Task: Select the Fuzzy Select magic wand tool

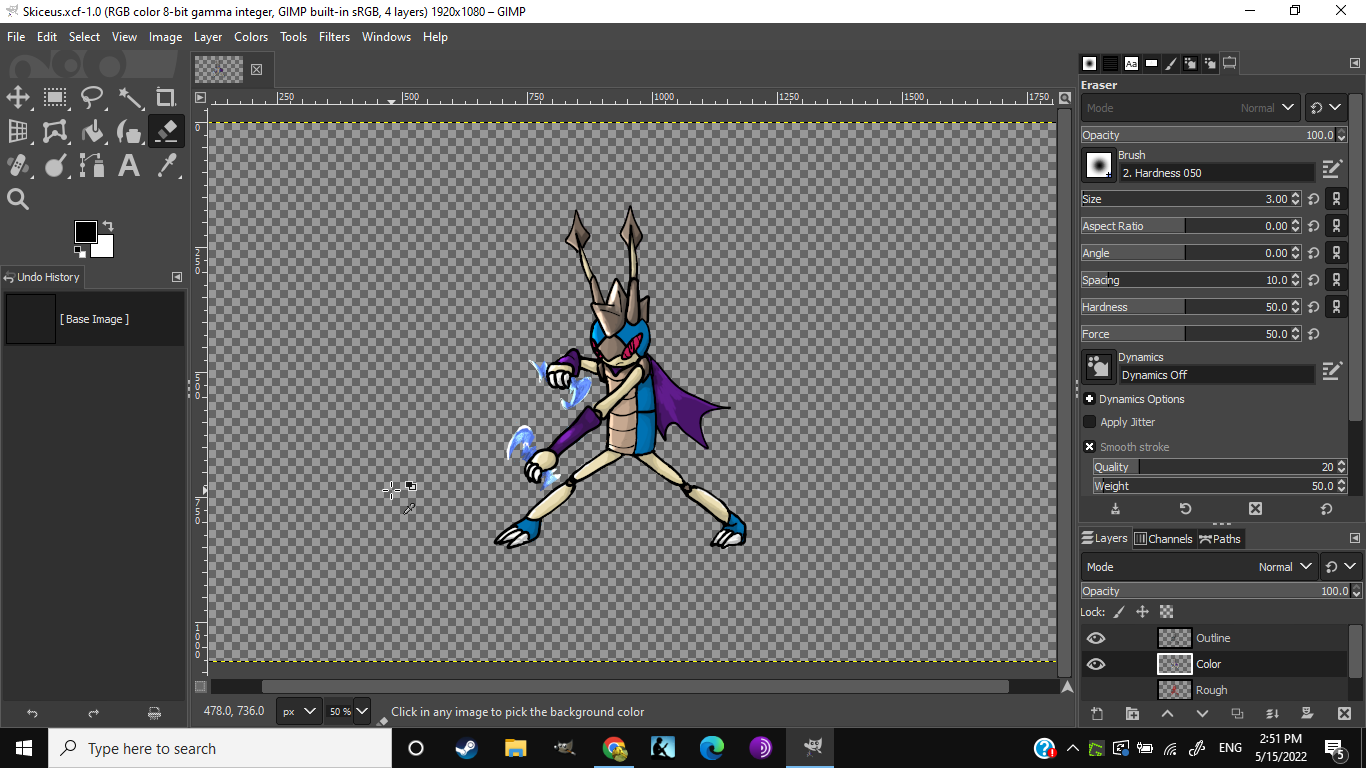Action: pos(129,97)
